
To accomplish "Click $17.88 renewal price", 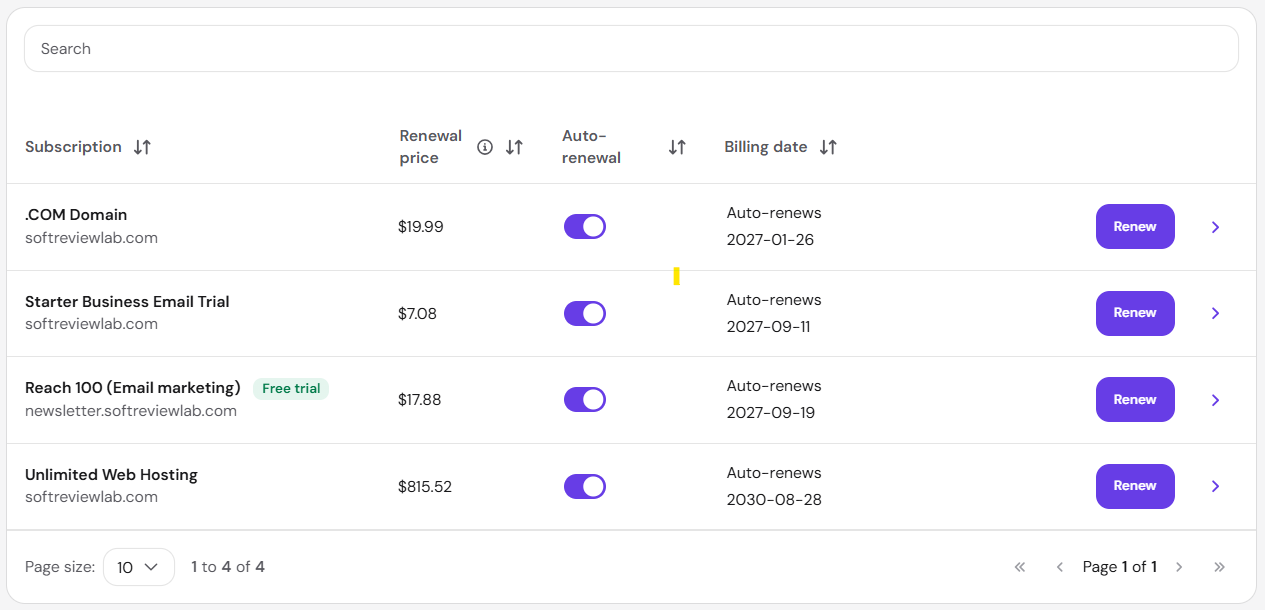I will pyautogui.click(x=420, y=400).
